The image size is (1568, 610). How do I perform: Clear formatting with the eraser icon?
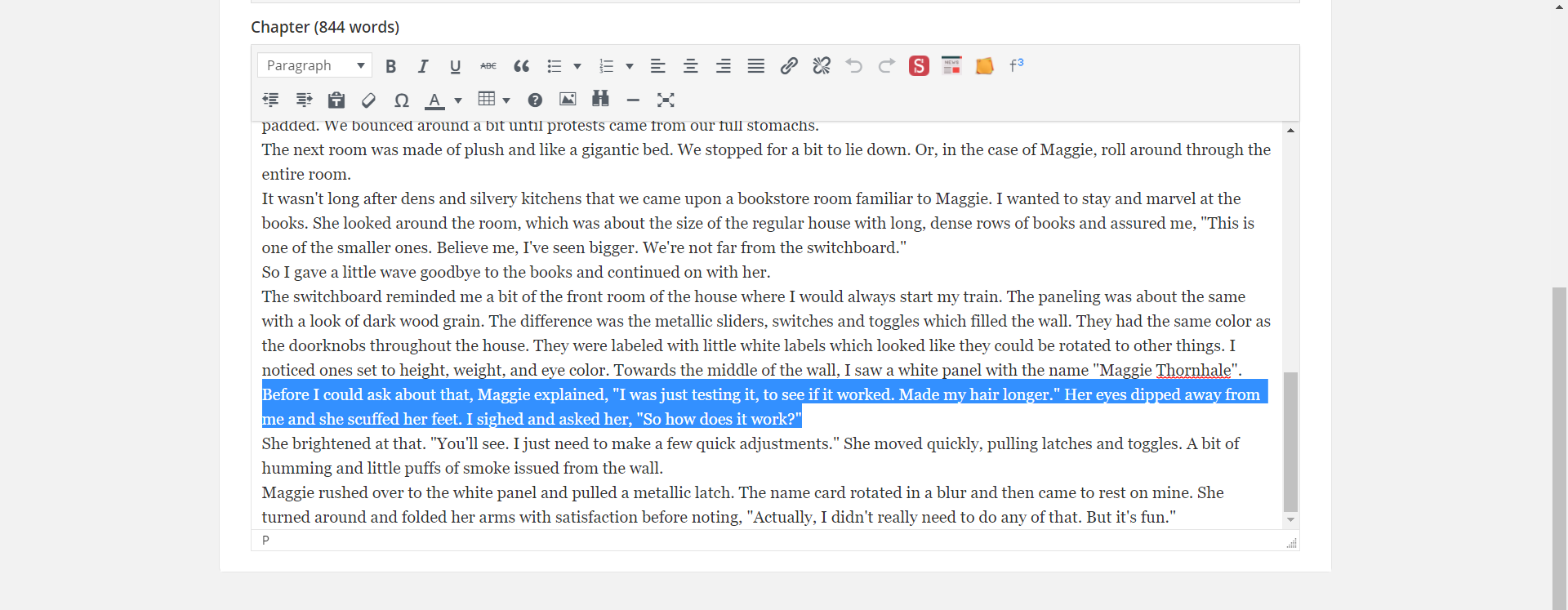click(368, 100)
